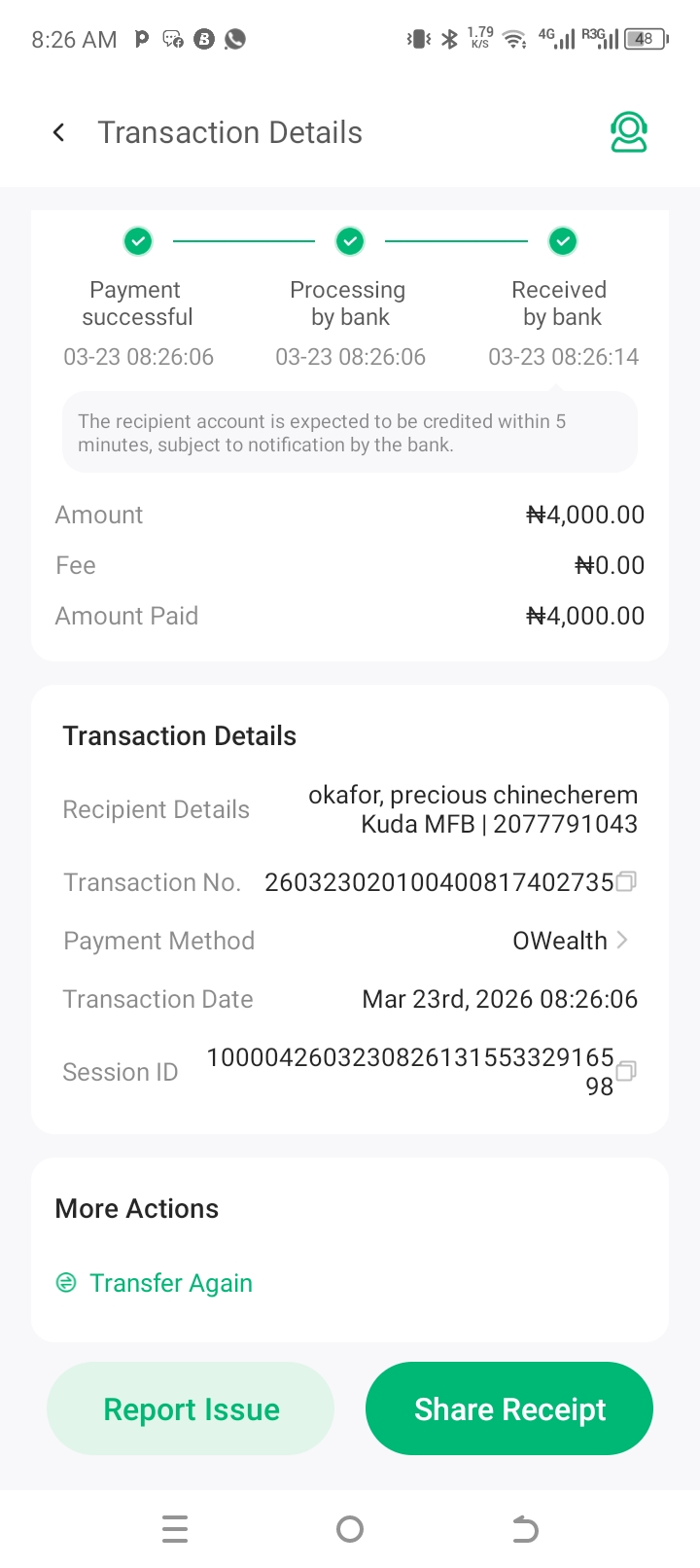The width and height of the screenshot is (700, 1568).
Task: Tap the Transfer Again swap icon
Action: point(66,1283)
